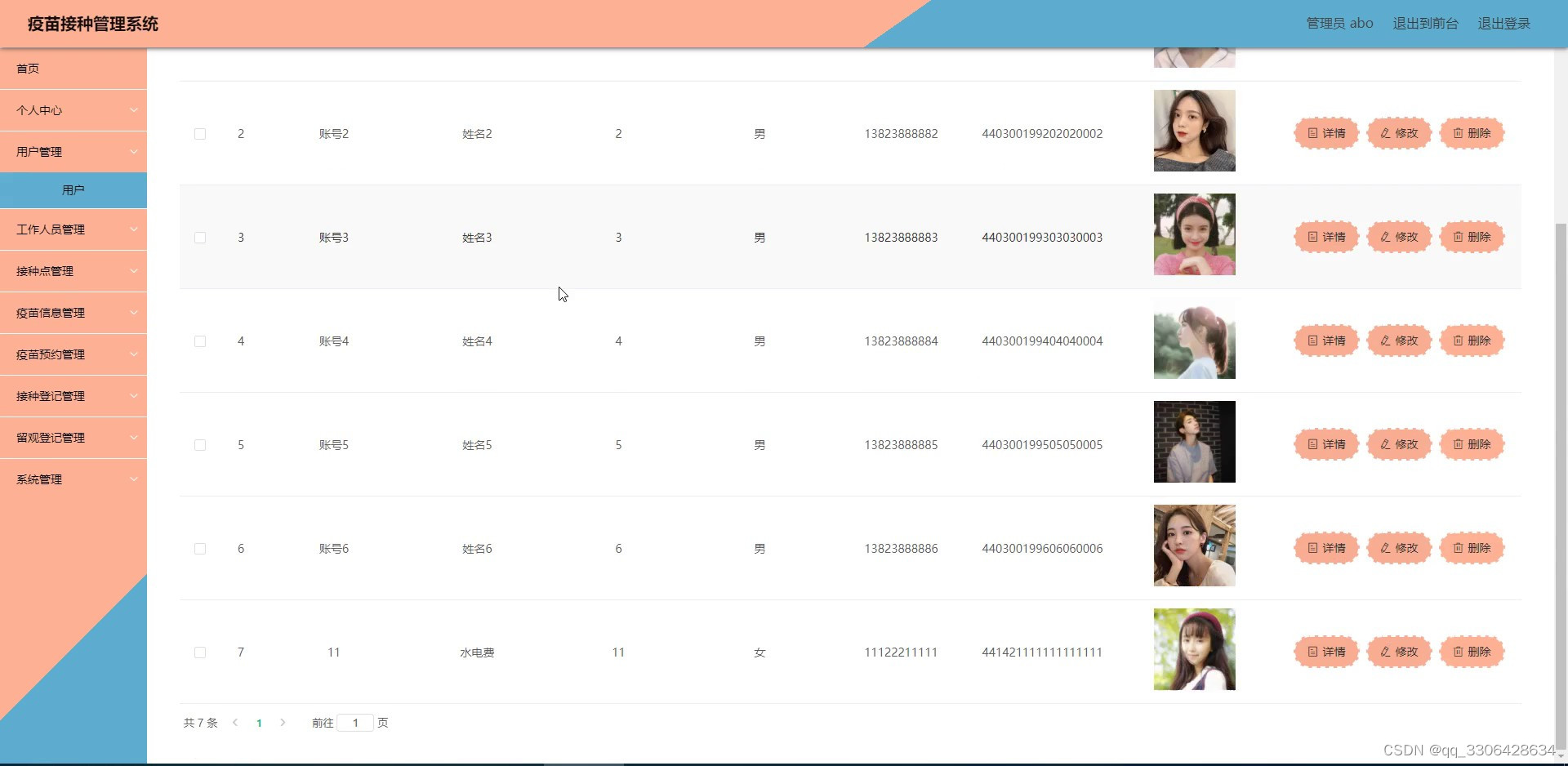The height and width of the screenshot is (766, 1568).
Task: Remove the 账号5 user row
Action: pos(1472,444)
